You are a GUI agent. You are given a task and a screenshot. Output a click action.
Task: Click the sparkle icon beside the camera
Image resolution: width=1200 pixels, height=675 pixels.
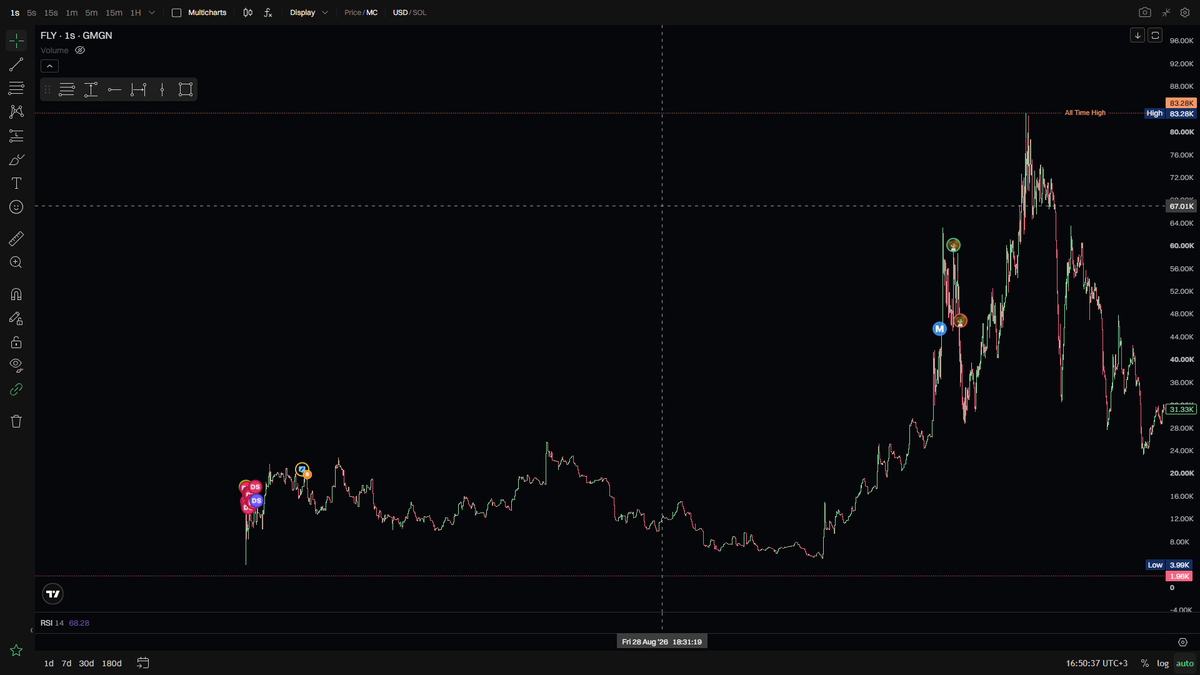click(1166, 13)
